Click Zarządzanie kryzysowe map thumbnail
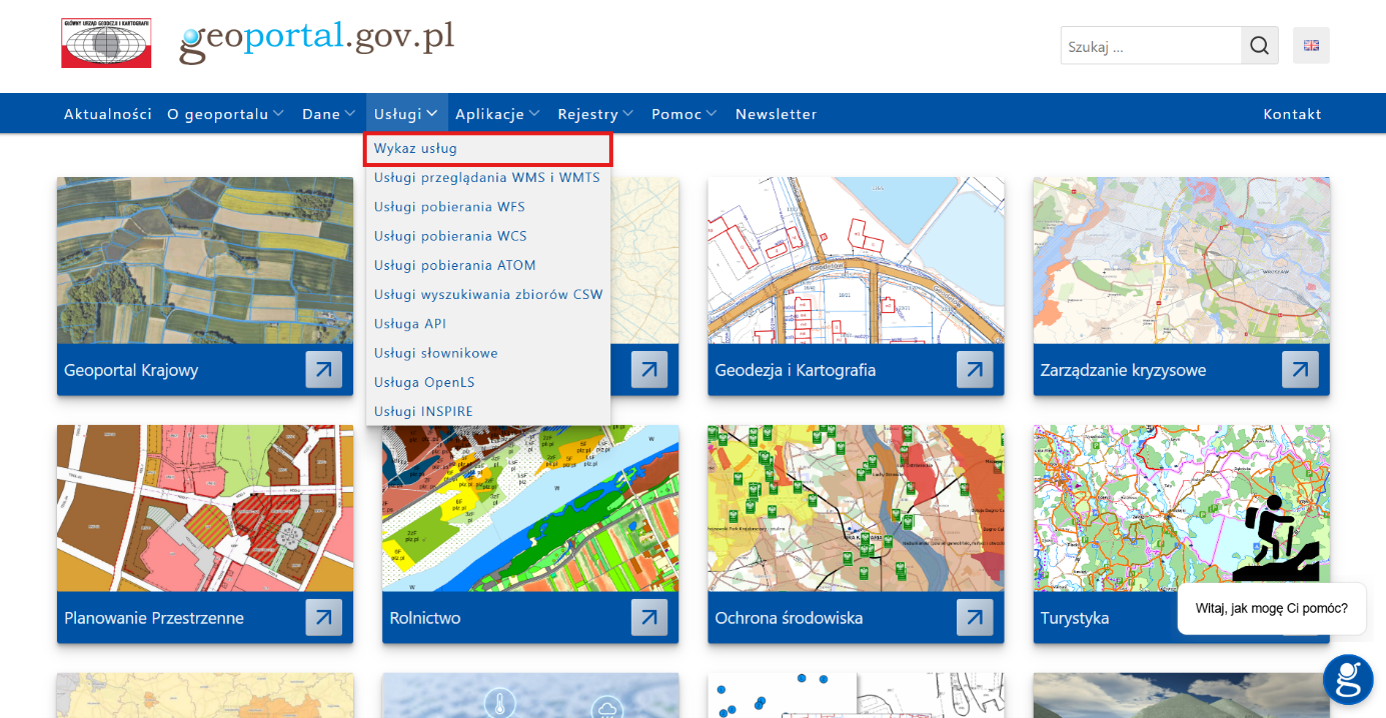This screenshot has width=1386, height=718. pos(1182,260)
